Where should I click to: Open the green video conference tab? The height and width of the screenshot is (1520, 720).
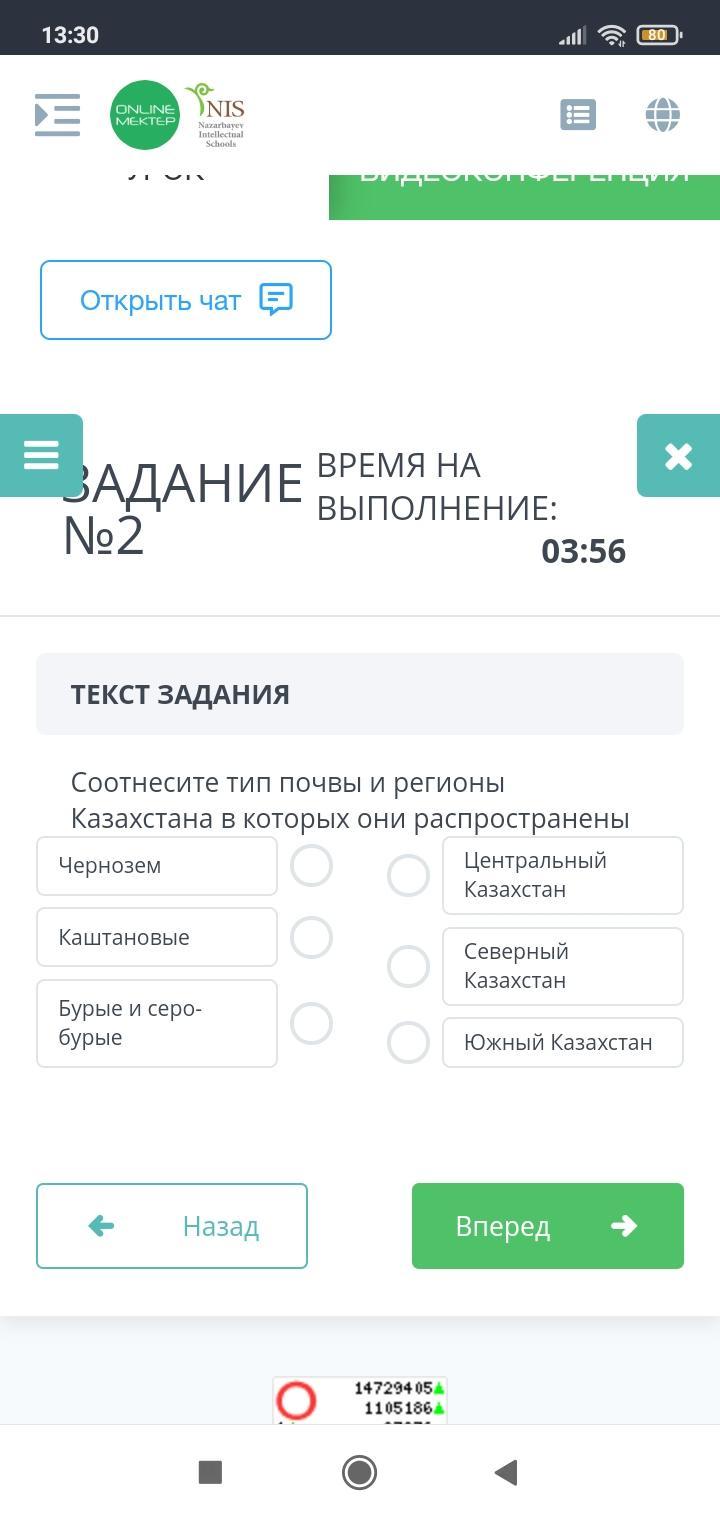coord(524,196)
